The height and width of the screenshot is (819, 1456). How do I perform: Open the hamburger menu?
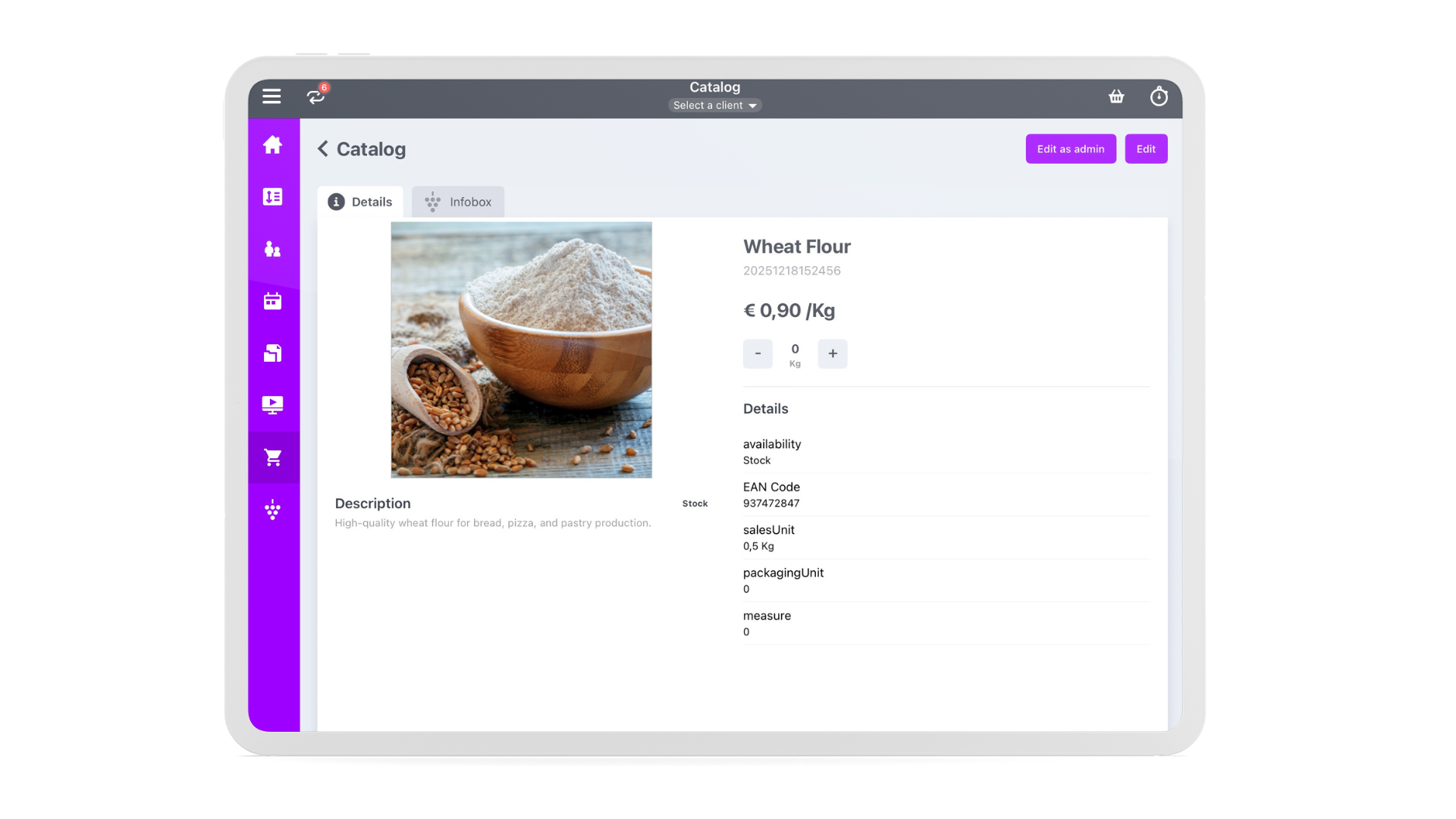(x=271, y=96)
